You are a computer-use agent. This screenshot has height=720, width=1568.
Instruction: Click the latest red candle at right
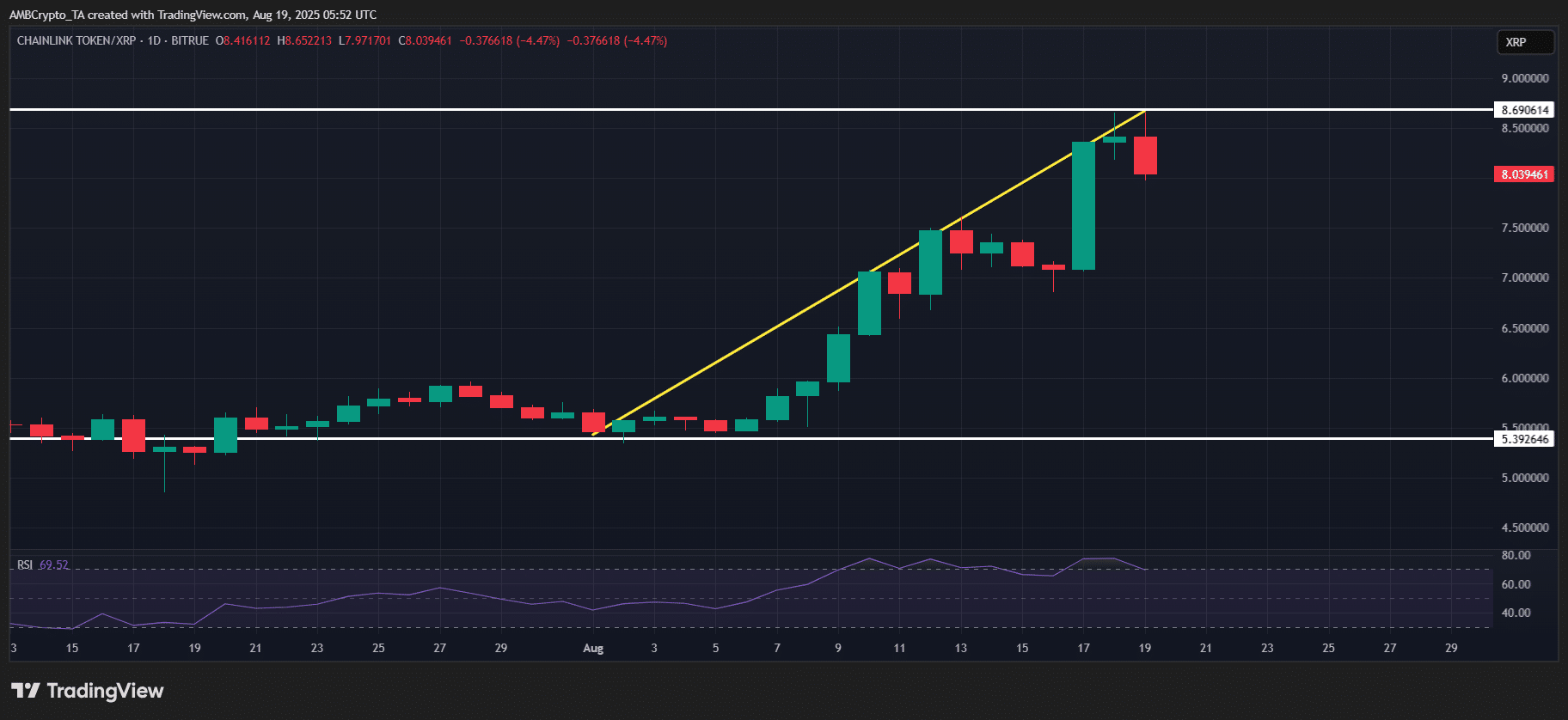pyautogui.click(x=1145, y=156)
